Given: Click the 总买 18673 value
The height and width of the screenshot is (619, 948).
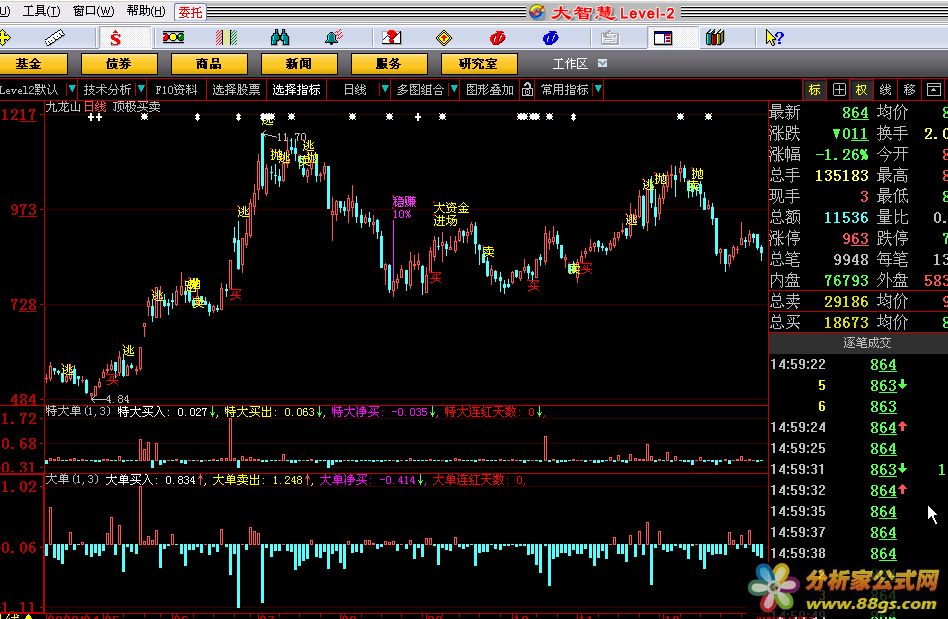Looking at the screenshot, I should [846, 323].
